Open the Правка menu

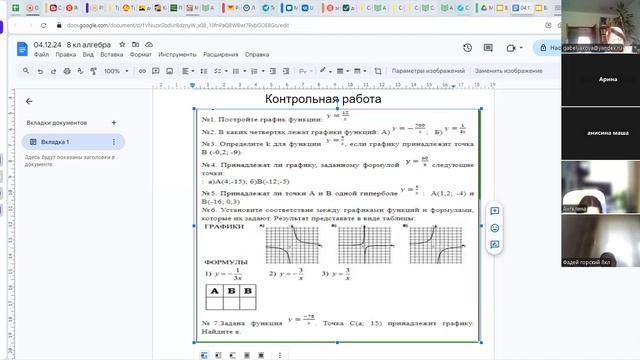(x=66, y=54)
